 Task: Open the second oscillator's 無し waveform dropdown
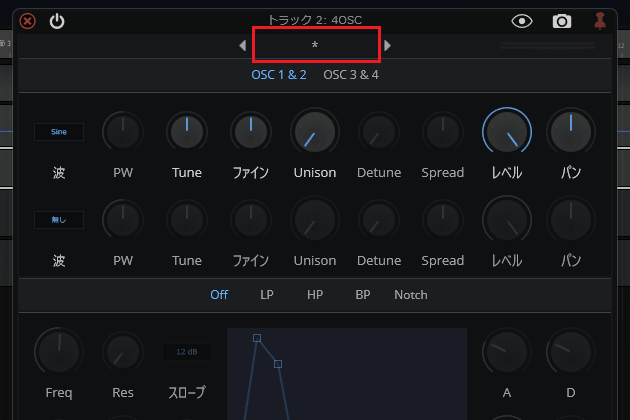[x=59, y=218]
